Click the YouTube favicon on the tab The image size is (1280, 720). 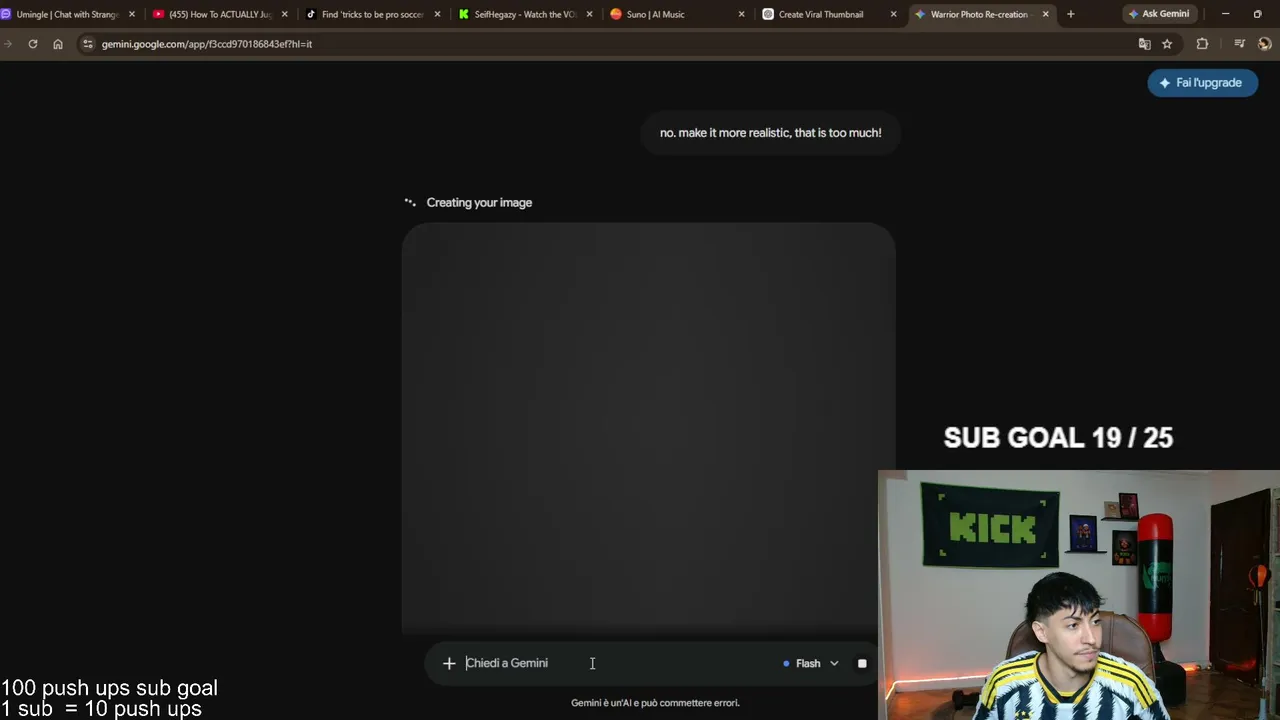158,14
